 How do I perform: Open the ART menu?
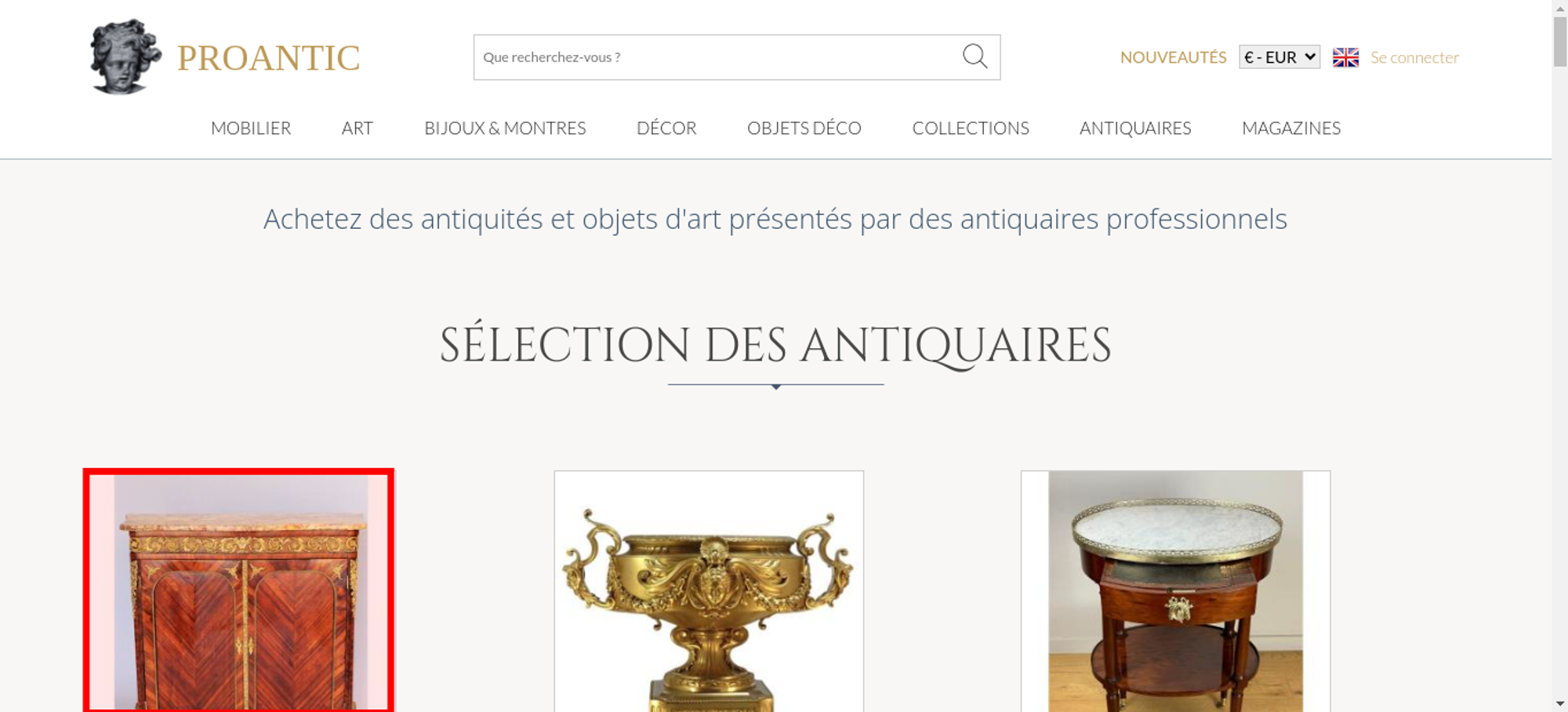pos(358,128)
